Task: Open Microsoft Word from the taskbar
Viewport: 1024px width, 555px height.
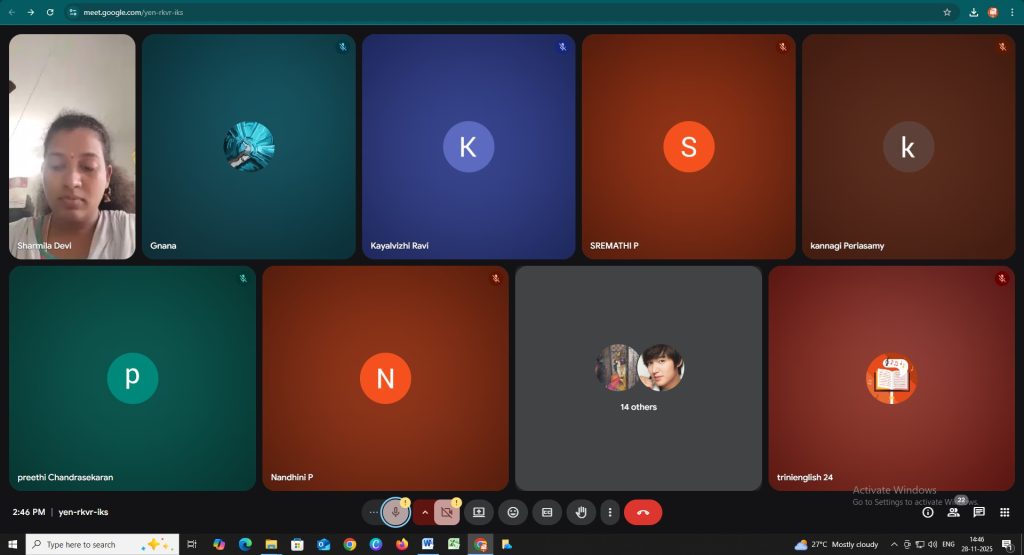Action: [x=428, y=544]
